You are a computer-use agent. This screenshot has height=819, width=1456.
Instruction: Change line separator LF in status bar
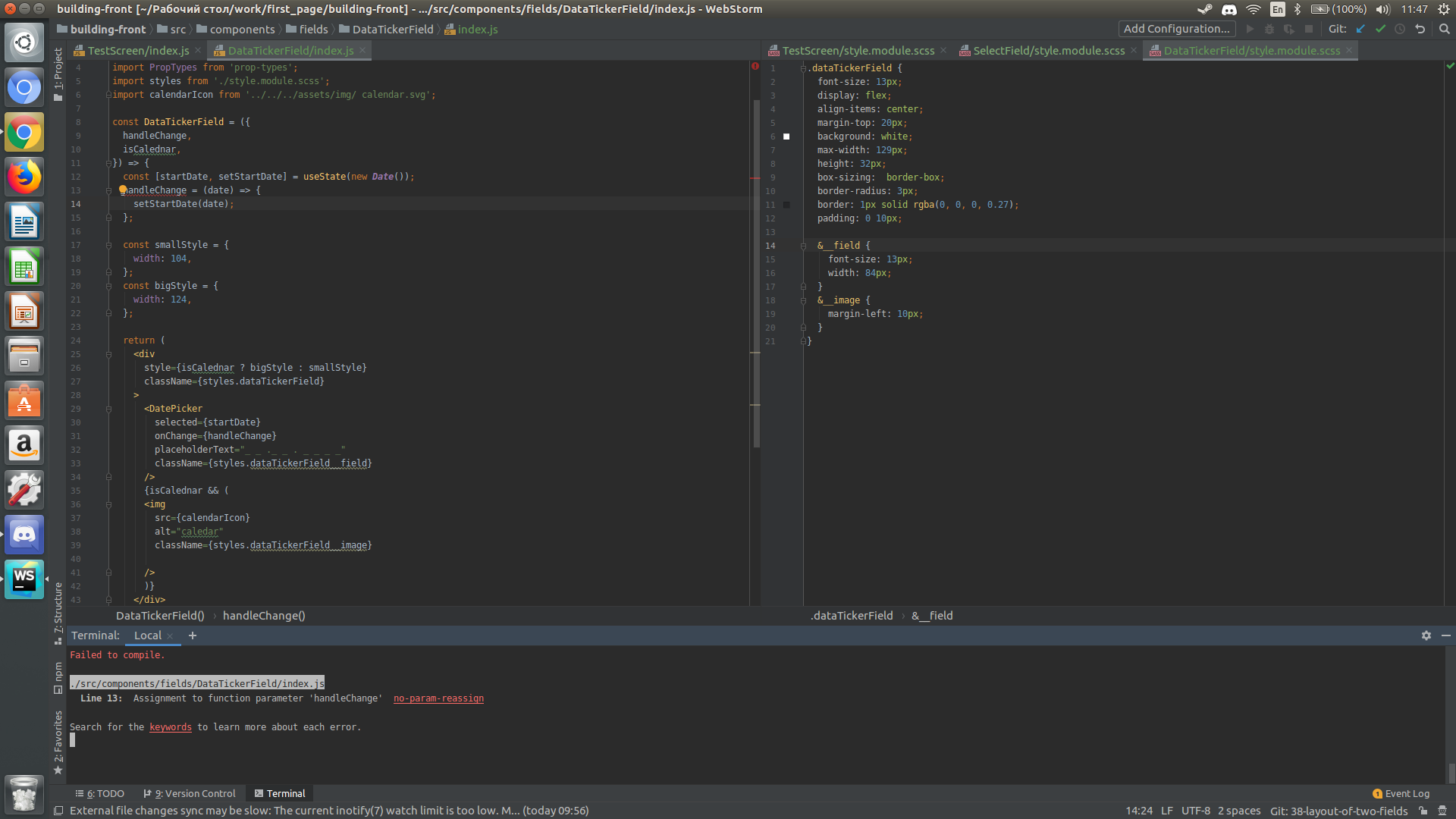(x=1166, y=811)
